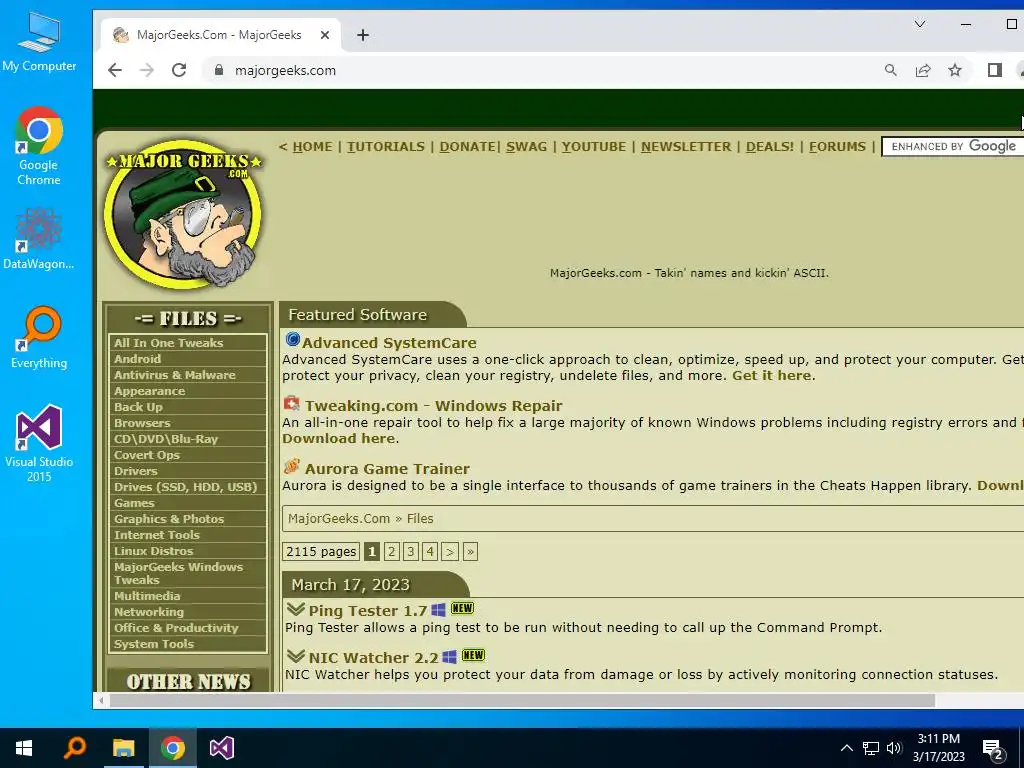Open the DONATE menu link
The image size is (1024, 768).
point(467,146)
